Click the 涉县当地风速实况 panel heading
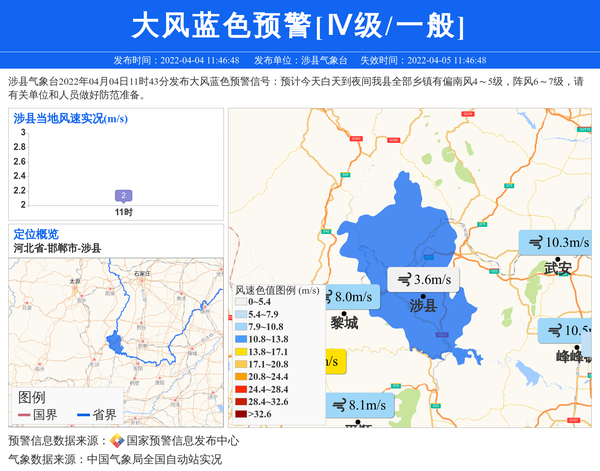The width and height of the screenshot is (600, 471). 70,118
